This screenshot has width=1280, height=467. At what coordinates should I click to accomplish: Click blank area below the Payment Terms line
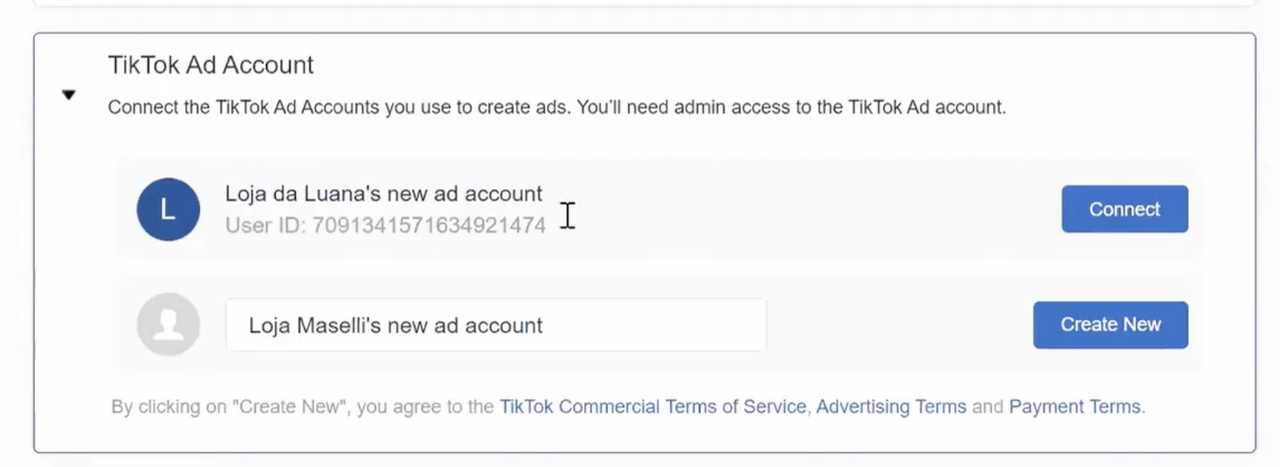644,436
